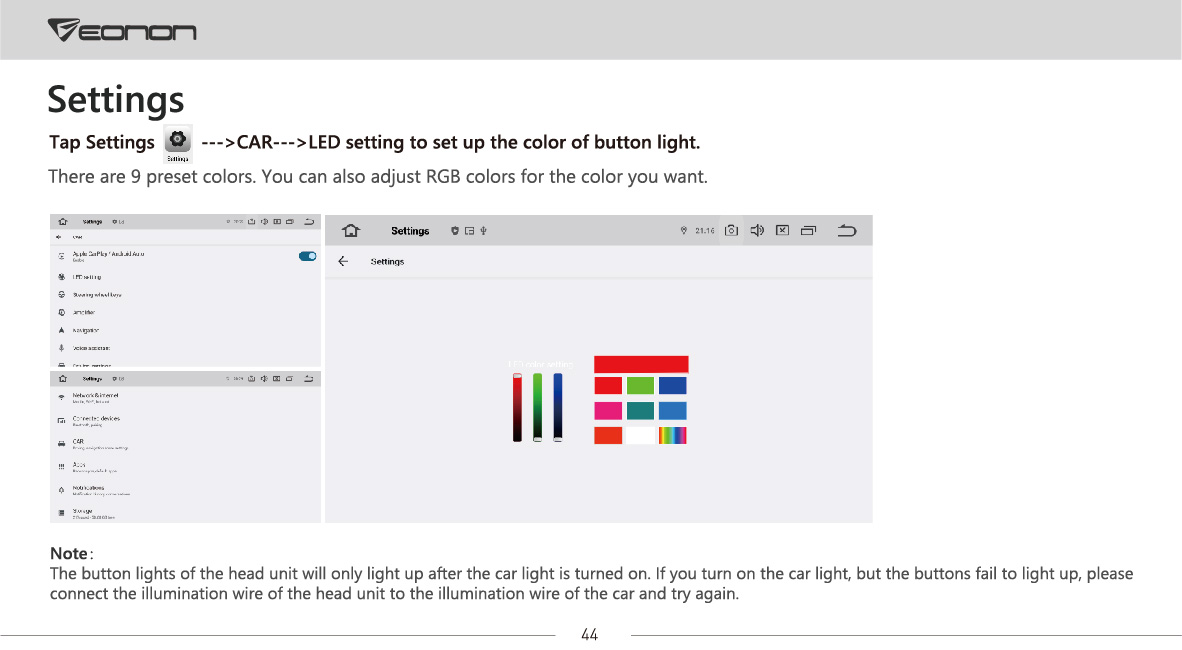Screen dimensions: 1182x650
Task: Choose the pink preset color swatch
Action: click(608, 411)
